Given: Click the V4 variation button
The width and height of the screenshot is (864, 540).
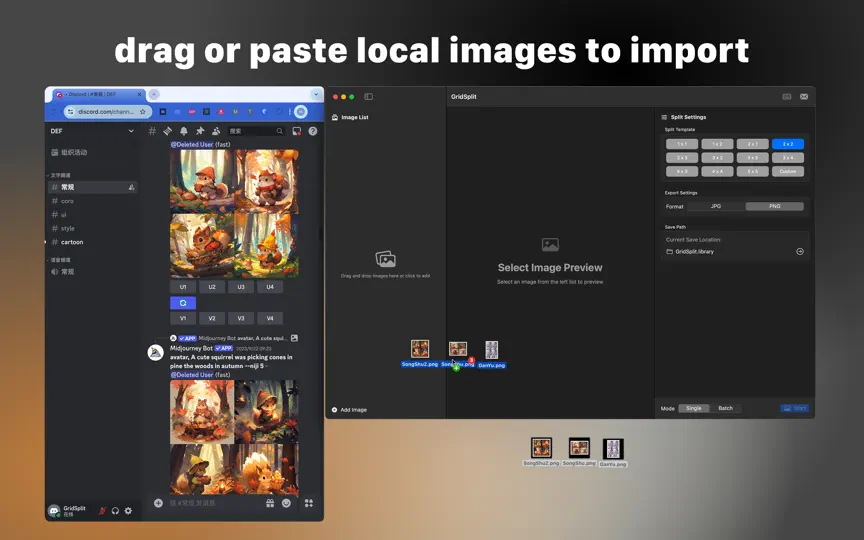Looking at the screenshot, I should (x=270, y=318).
